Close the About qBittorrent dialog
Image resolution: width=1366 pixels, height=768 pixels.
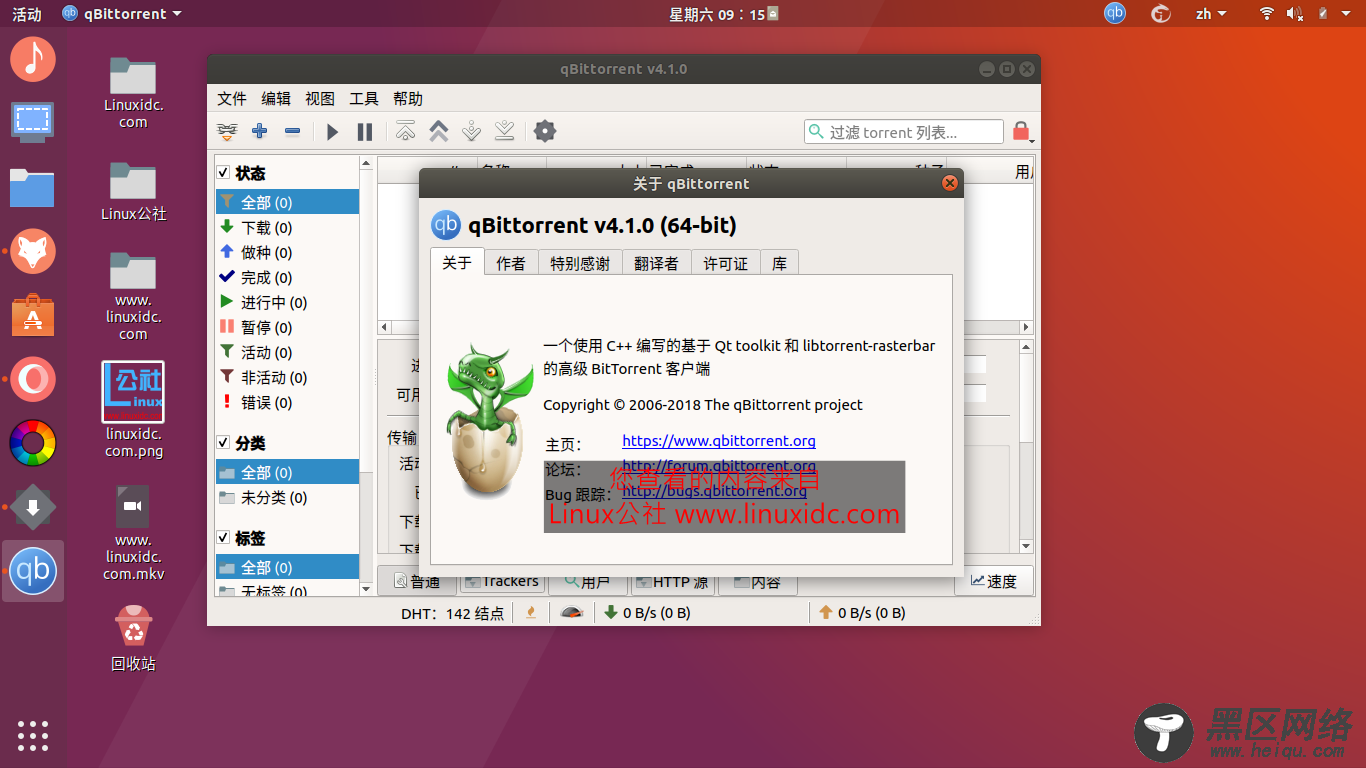click(950, 183)
